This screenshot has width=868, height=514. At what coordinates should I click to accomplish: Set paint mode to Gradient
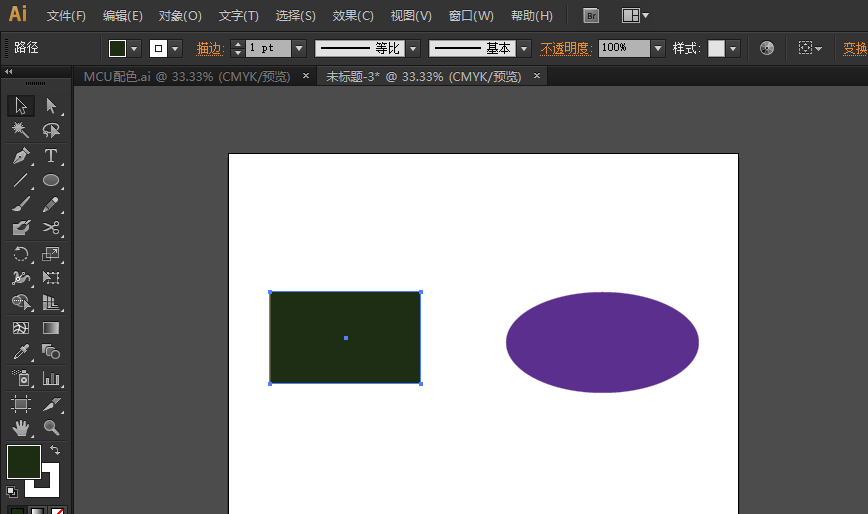click(x=37, y=510)
